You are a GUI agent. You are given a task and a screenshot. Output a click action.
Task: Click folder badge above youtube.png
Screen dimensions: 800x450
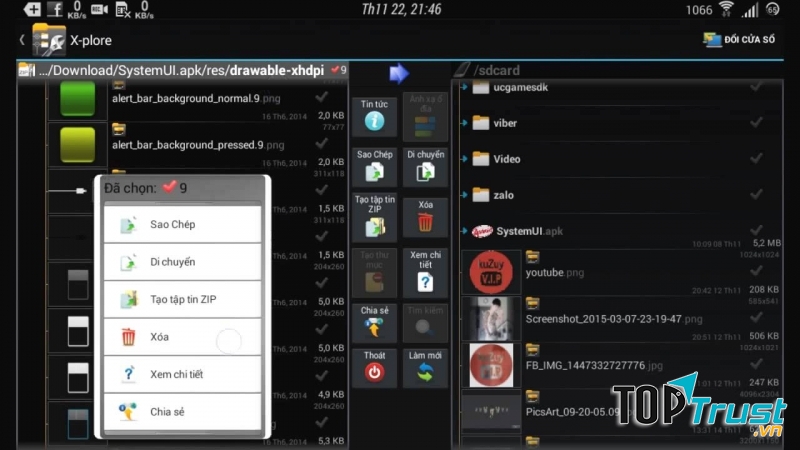coord(532,257)
